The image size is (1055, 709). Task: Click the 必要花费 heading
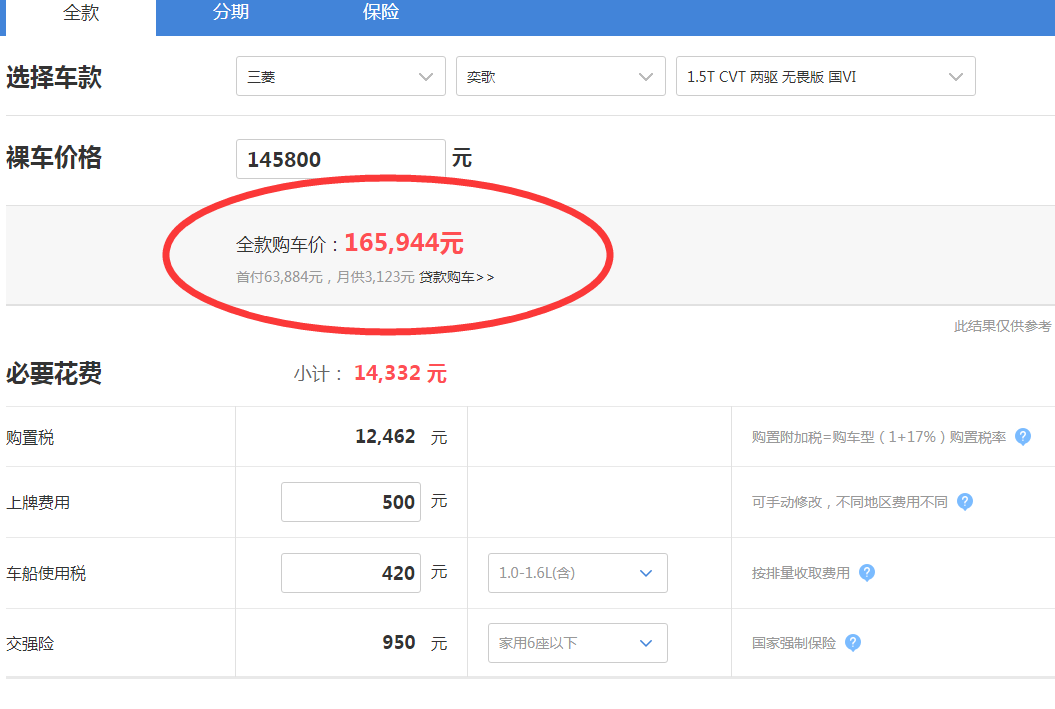54,373
